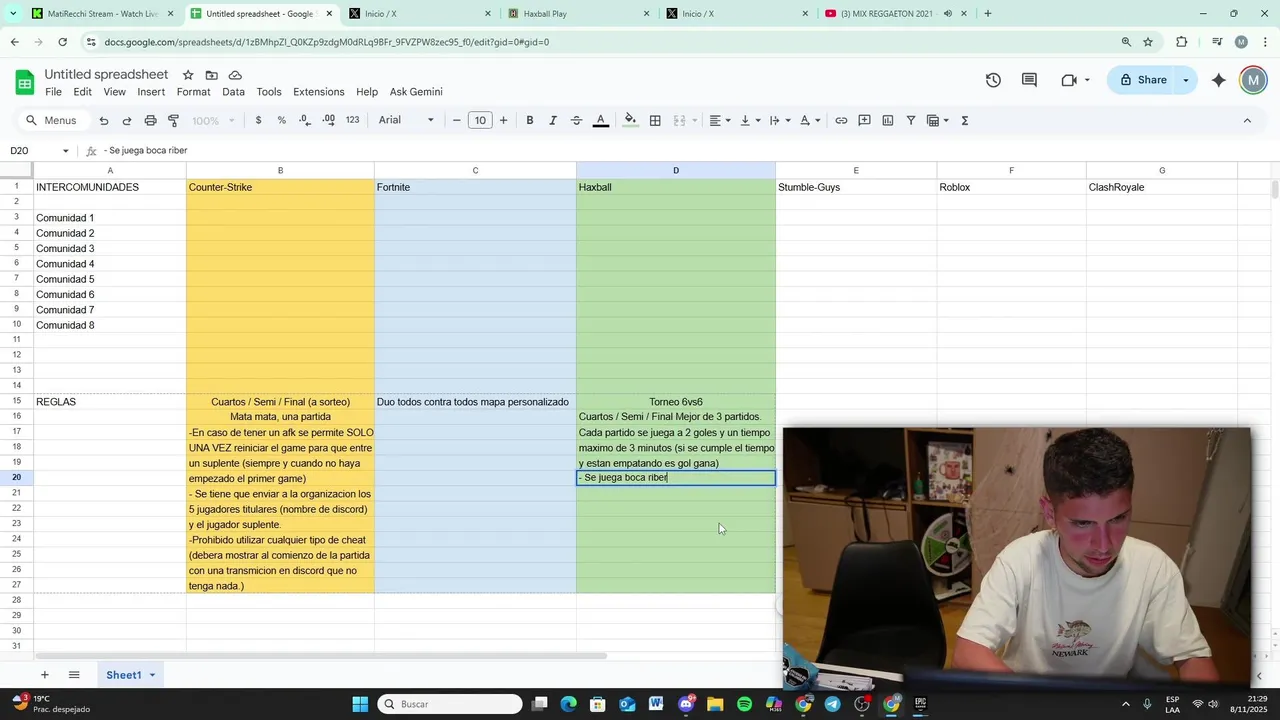The height and width of the screenshot is (720, 1280).
Task: Open Telegram from the taskbar
Action: click(832, 704)
